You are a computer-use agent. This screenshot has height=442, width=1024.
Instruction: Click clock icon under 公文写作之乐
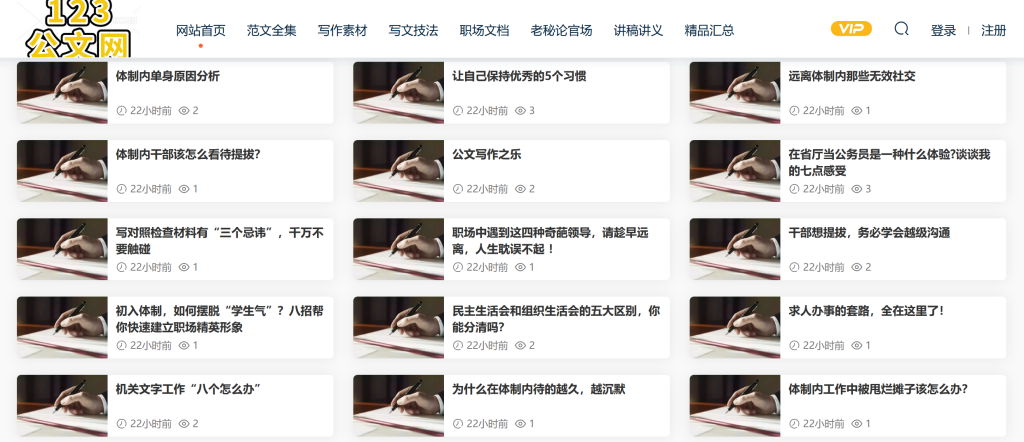pyautogui.click(x=457, y=189)
